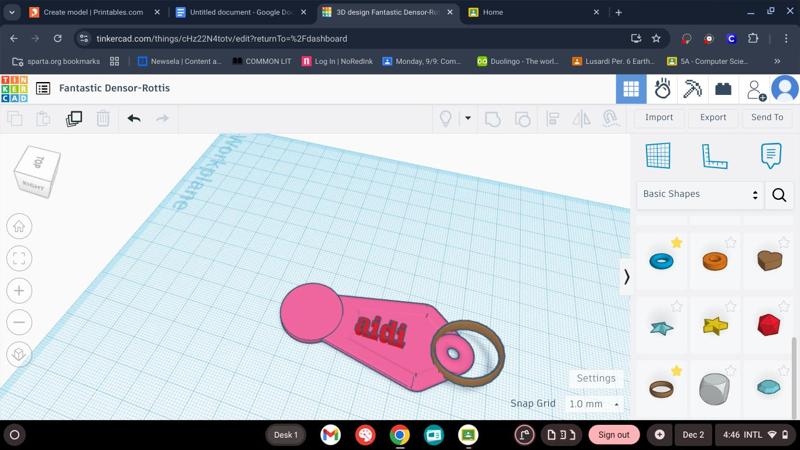The image size is (800, 450).
Task: Pick the brown ring shape
Action: tap(661, 389)
